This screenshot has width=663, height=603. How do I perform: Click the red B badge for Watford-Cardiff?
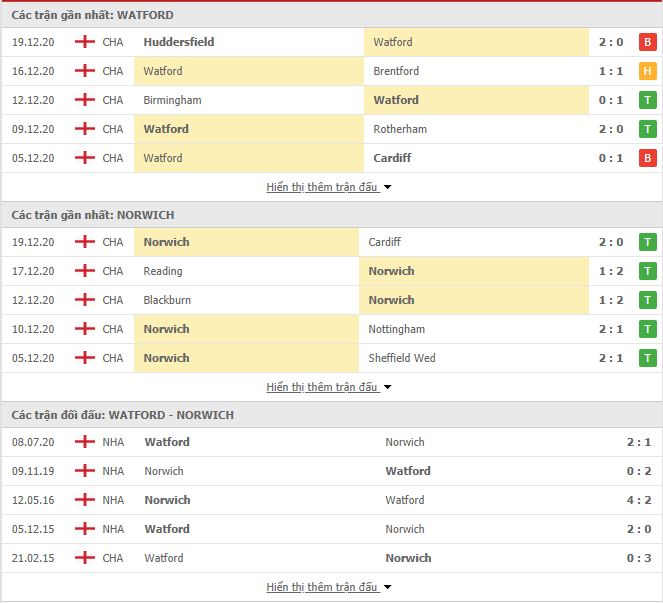point(647,158)
